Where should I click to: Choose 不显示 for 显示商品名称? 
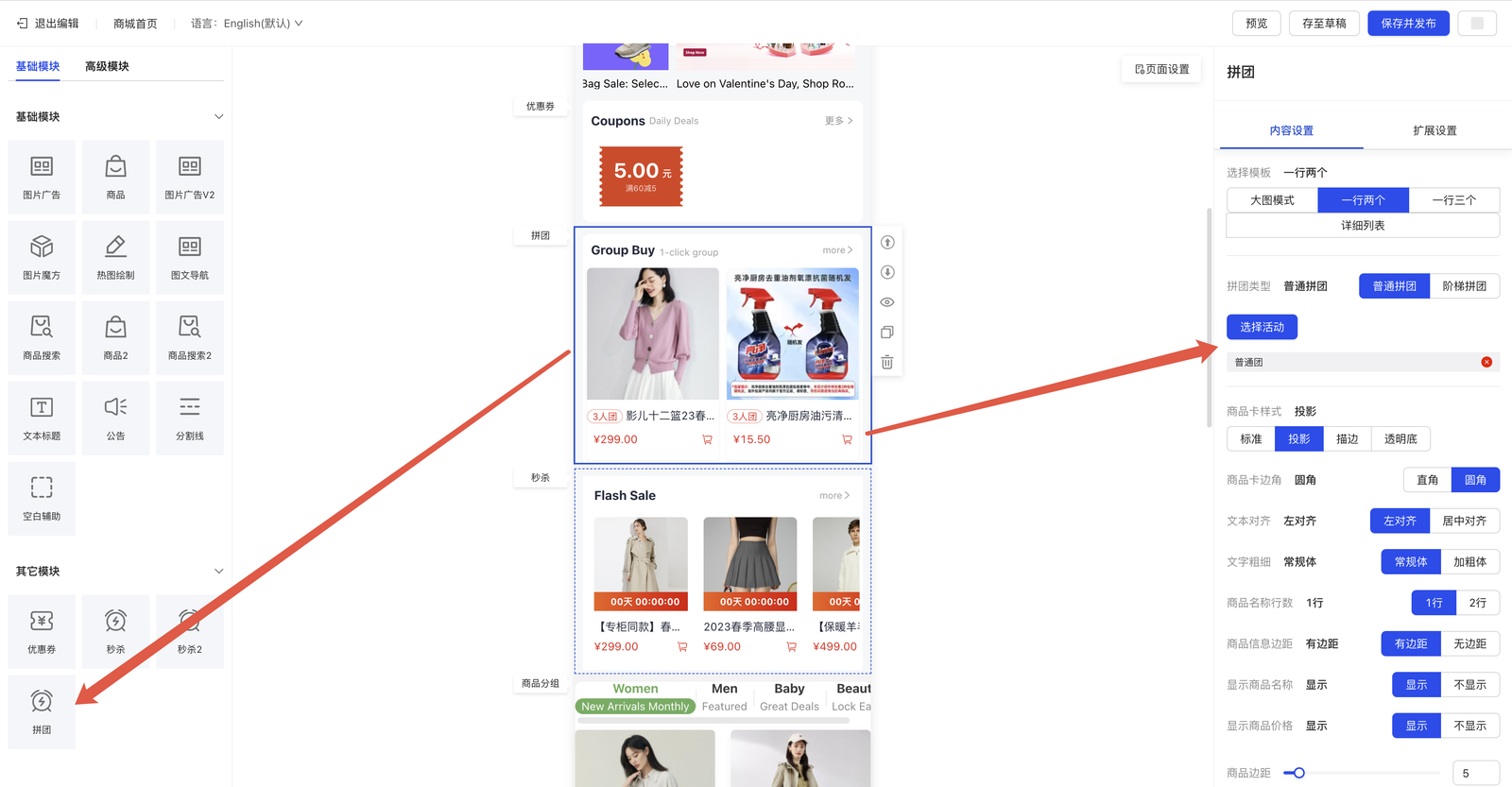coord(1469,685)
